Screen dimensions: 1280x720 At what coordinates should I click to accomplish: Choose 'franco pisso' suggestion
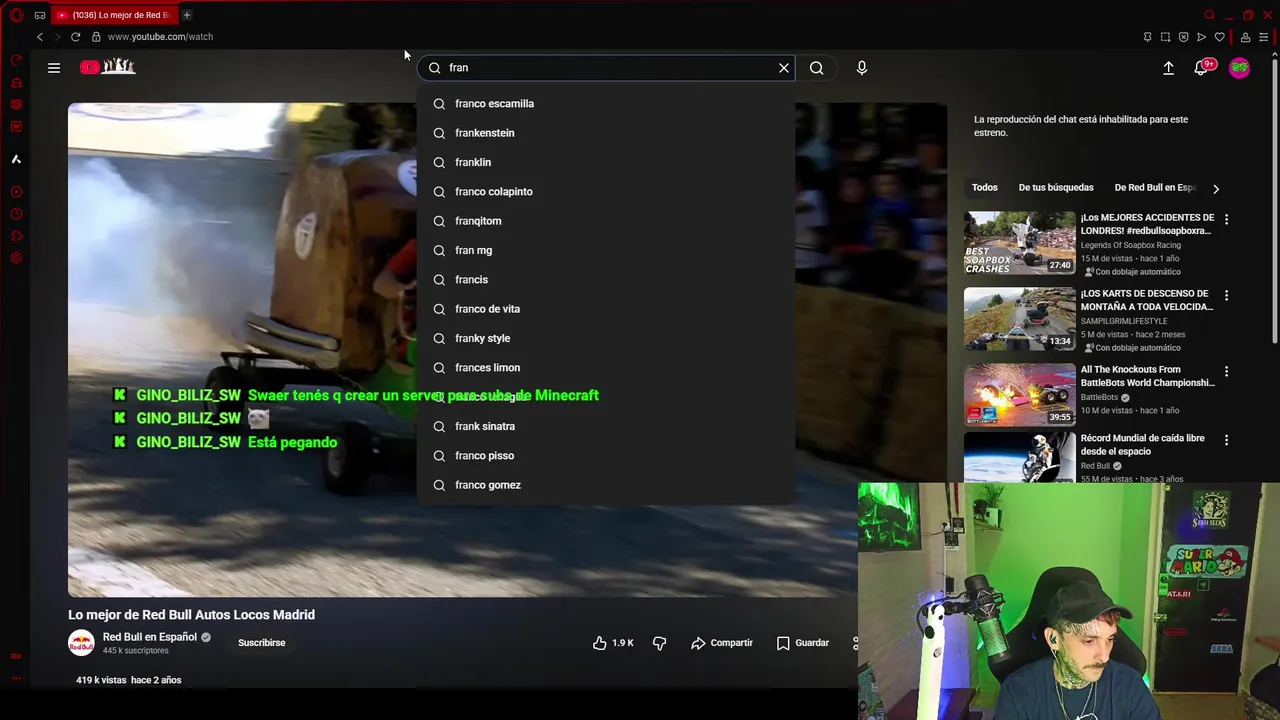coord(605,456)
